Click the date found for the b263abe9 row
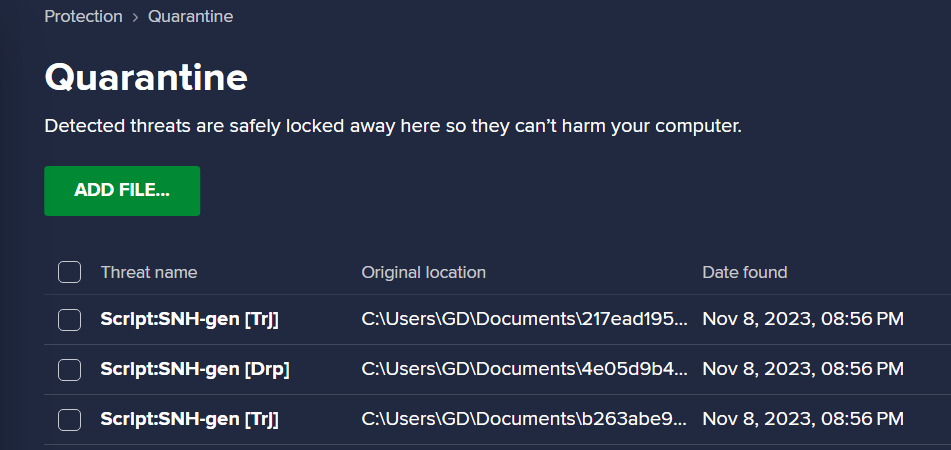Screen dimensions: 951x450 click(x=803, y=419)
